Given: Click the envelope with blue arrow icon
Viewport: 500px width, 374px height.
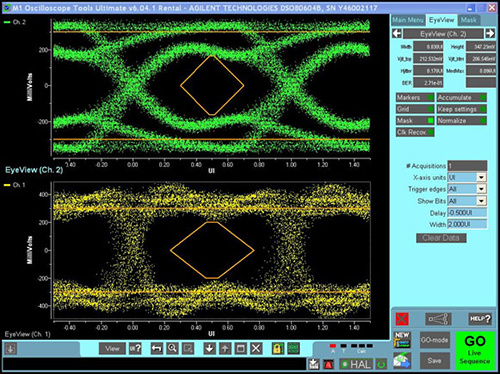Looking at the screenshot, I should [402, 361].
